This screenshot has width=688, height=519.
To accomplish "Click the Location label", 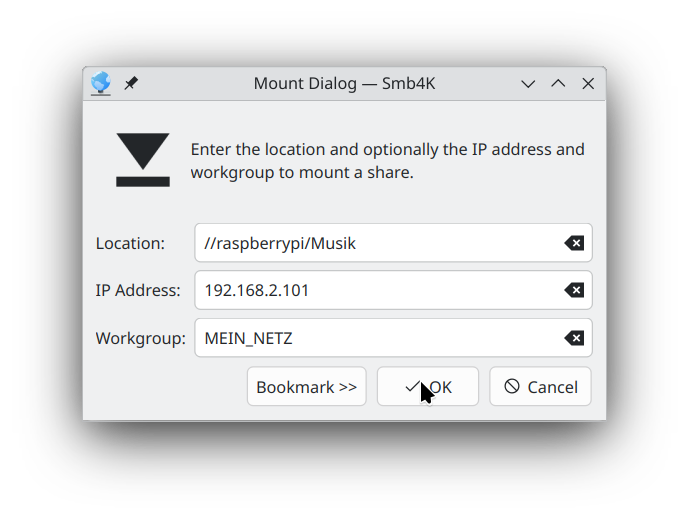I will tap(130, 243).
